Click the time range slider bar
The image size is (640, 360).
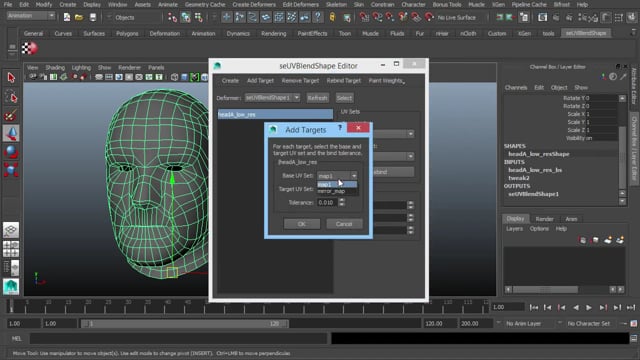click(184, 323)
